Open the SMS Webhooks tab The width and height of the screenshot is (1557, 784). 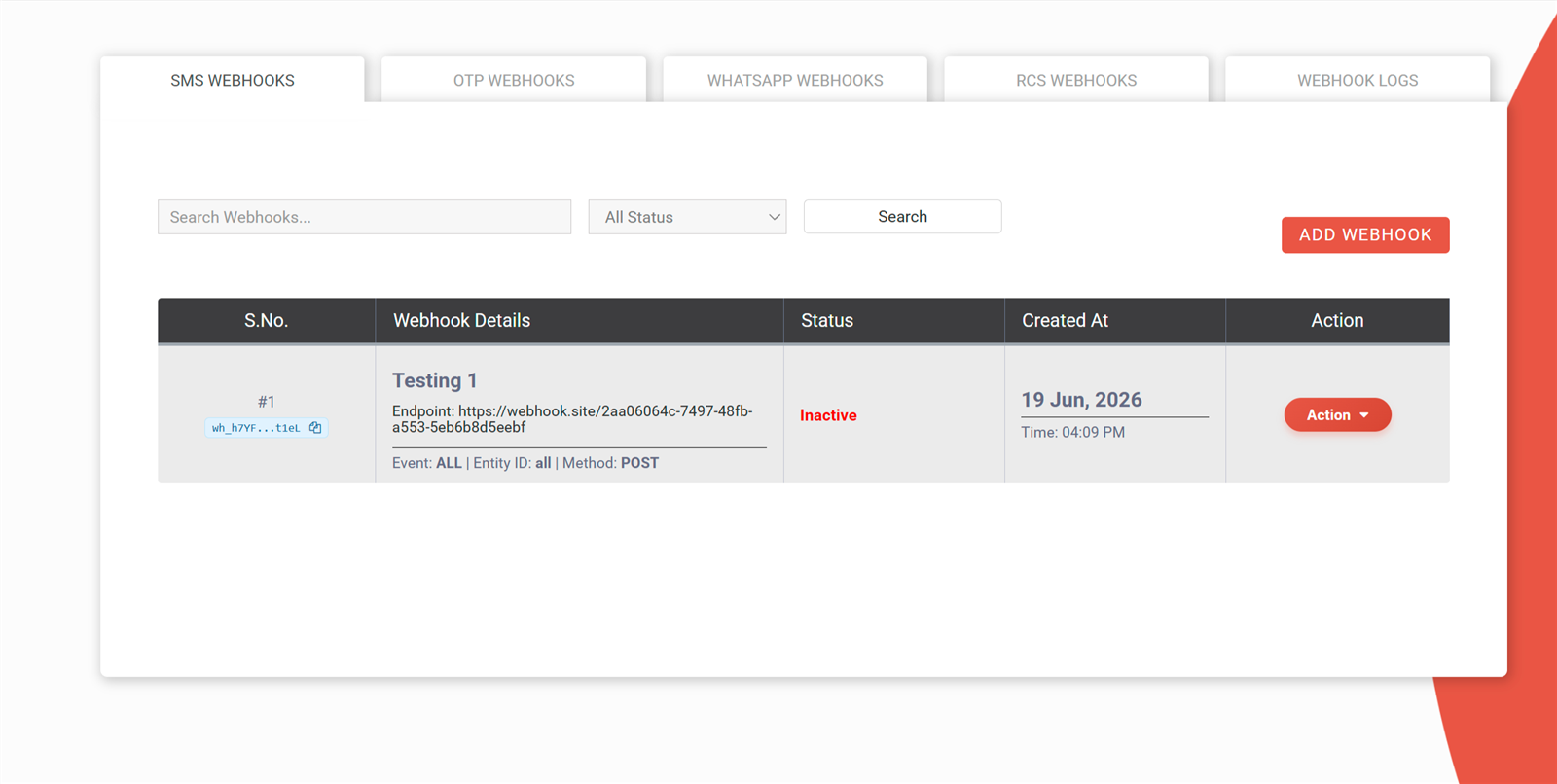tap(233, 80)
